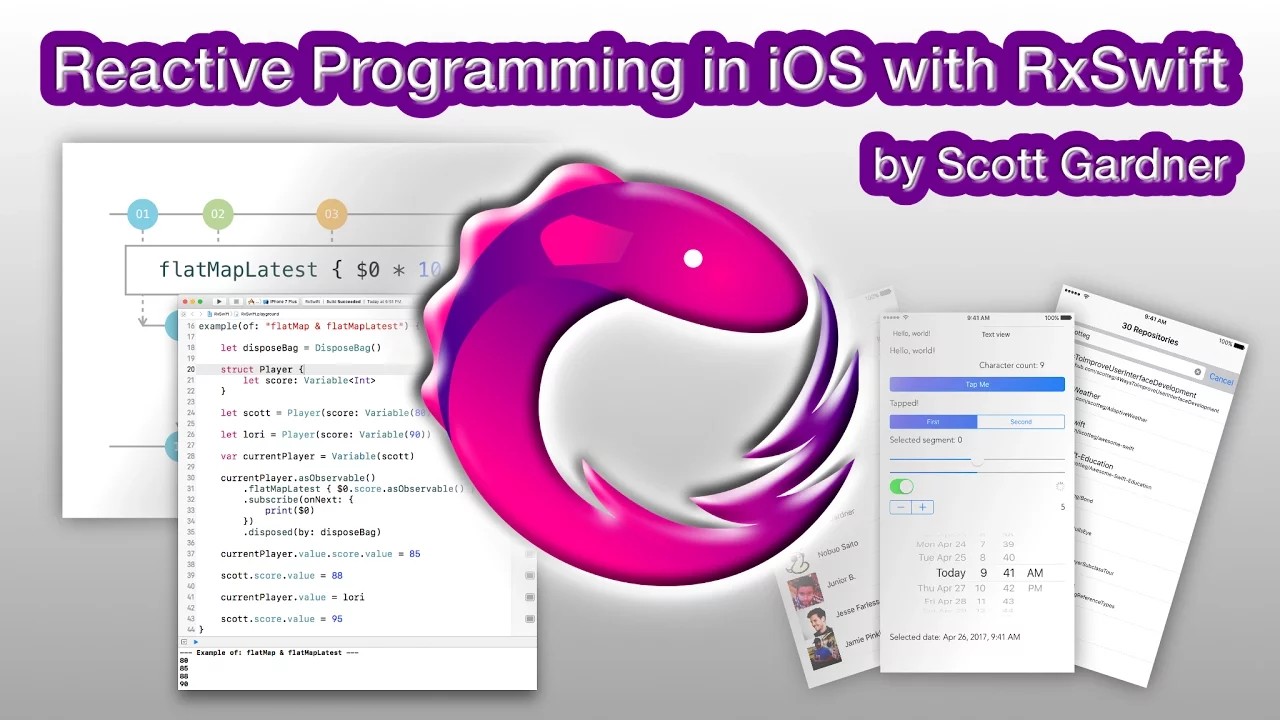1280x720 pixels.
Task: Click 'scott.score.value = 95' code line
Action: click(x=282, y=619)
